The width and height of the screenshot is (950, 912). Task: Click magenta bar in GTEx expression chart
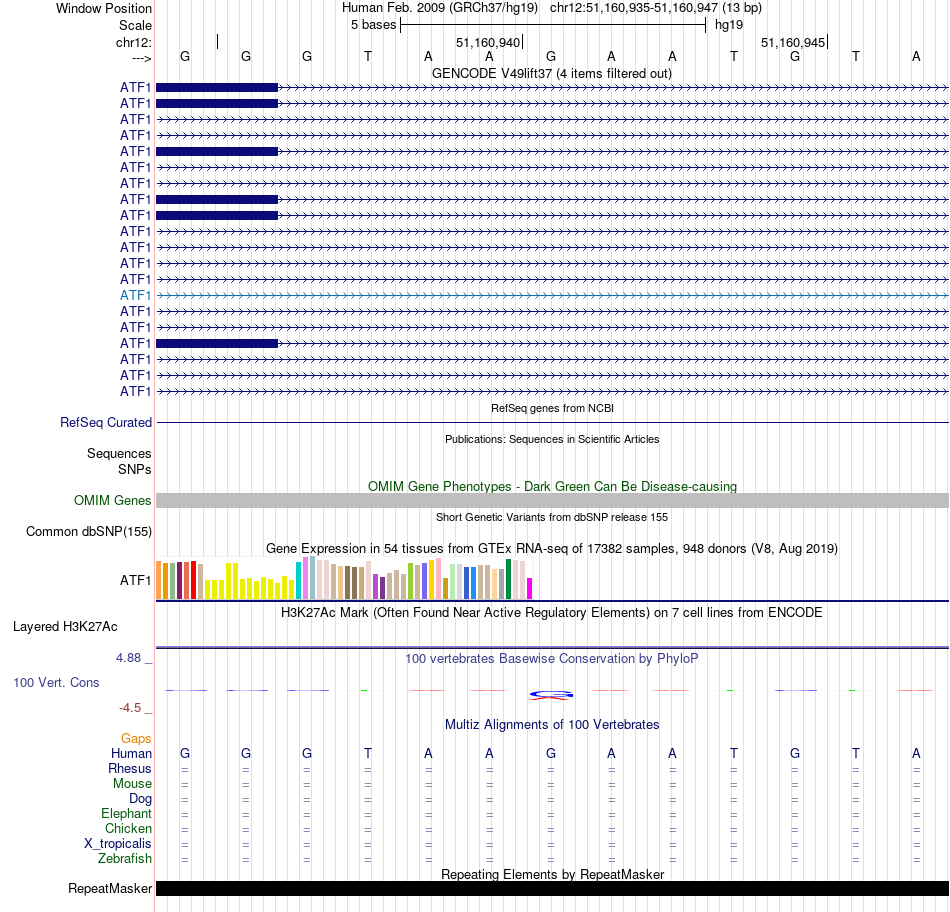529,588
